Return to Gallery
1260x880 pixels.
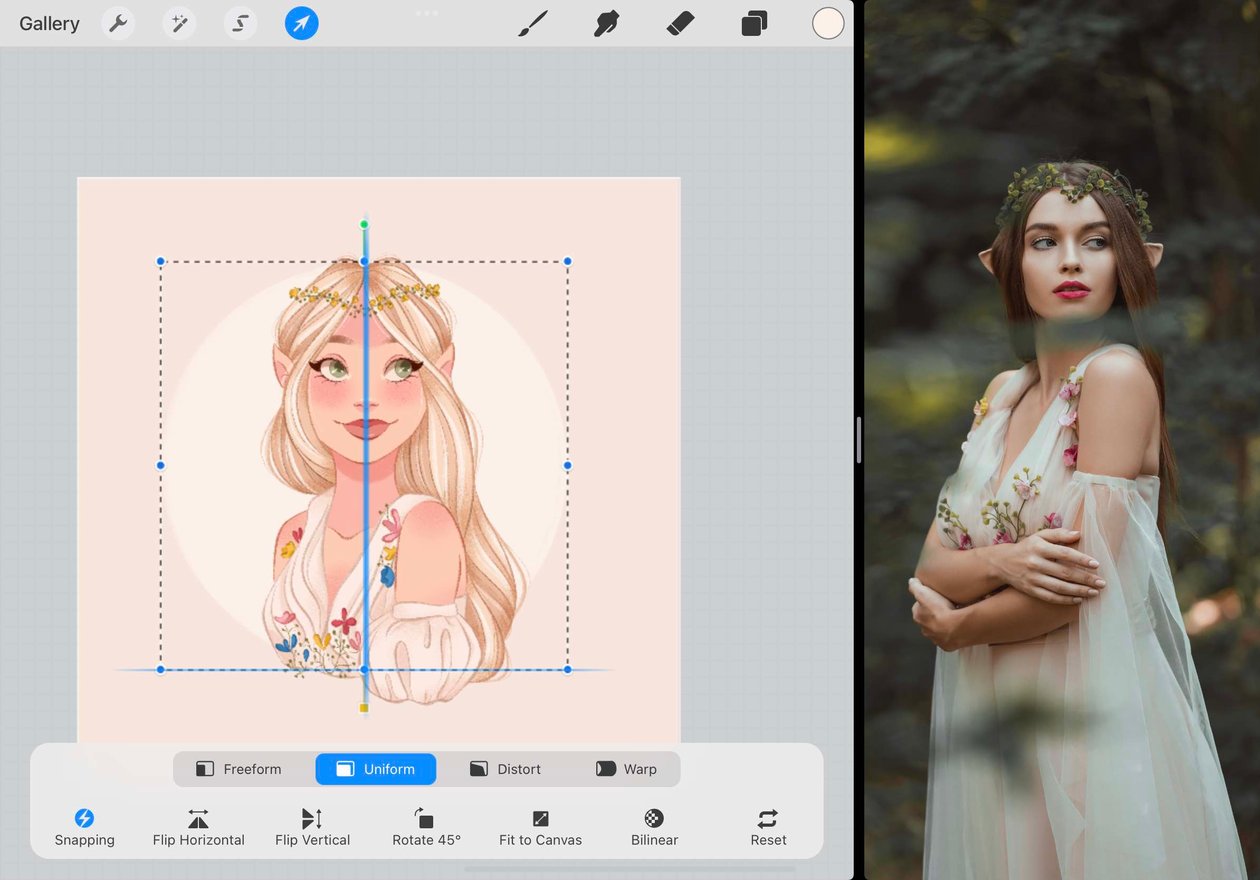coord(49,24)
